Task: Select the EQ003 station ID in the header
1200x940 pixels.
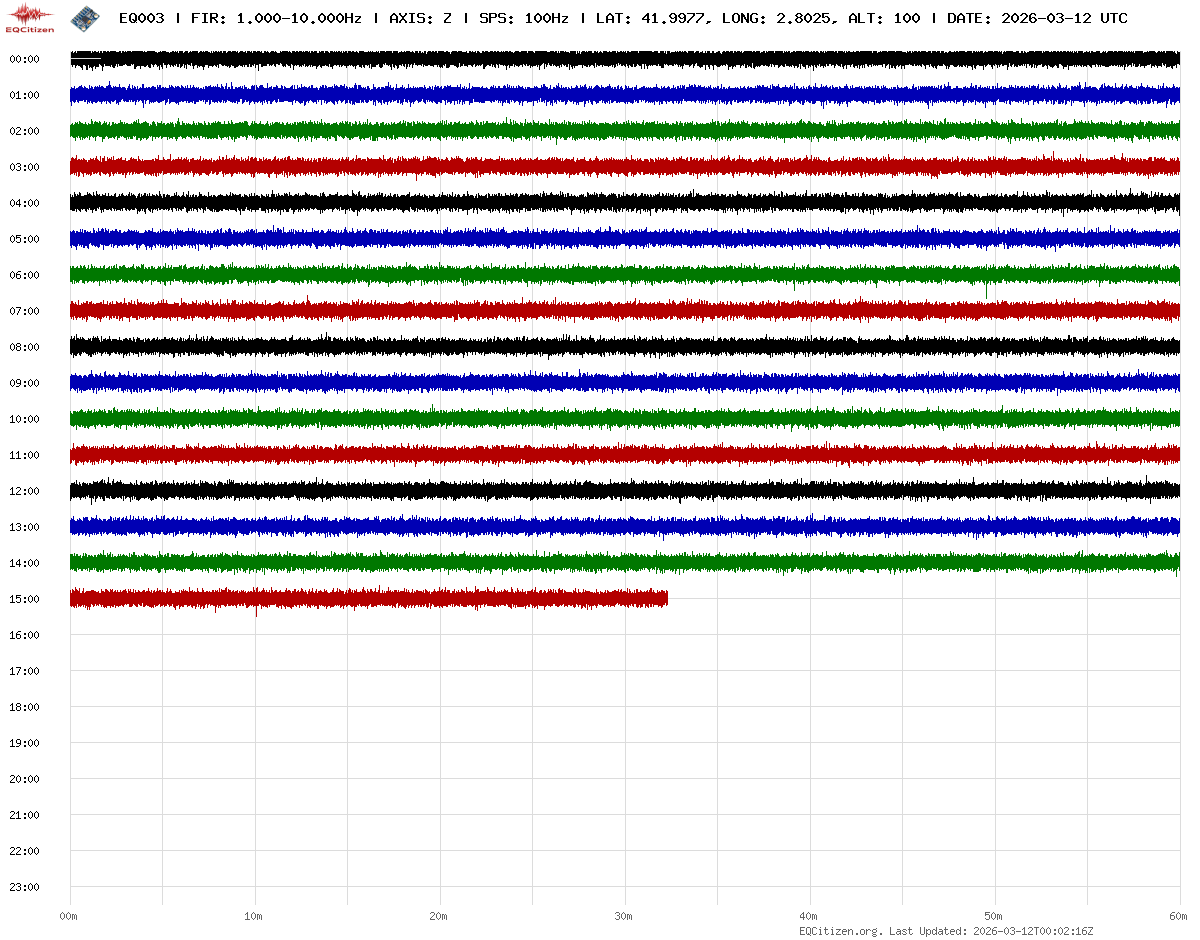Action: 141,19
